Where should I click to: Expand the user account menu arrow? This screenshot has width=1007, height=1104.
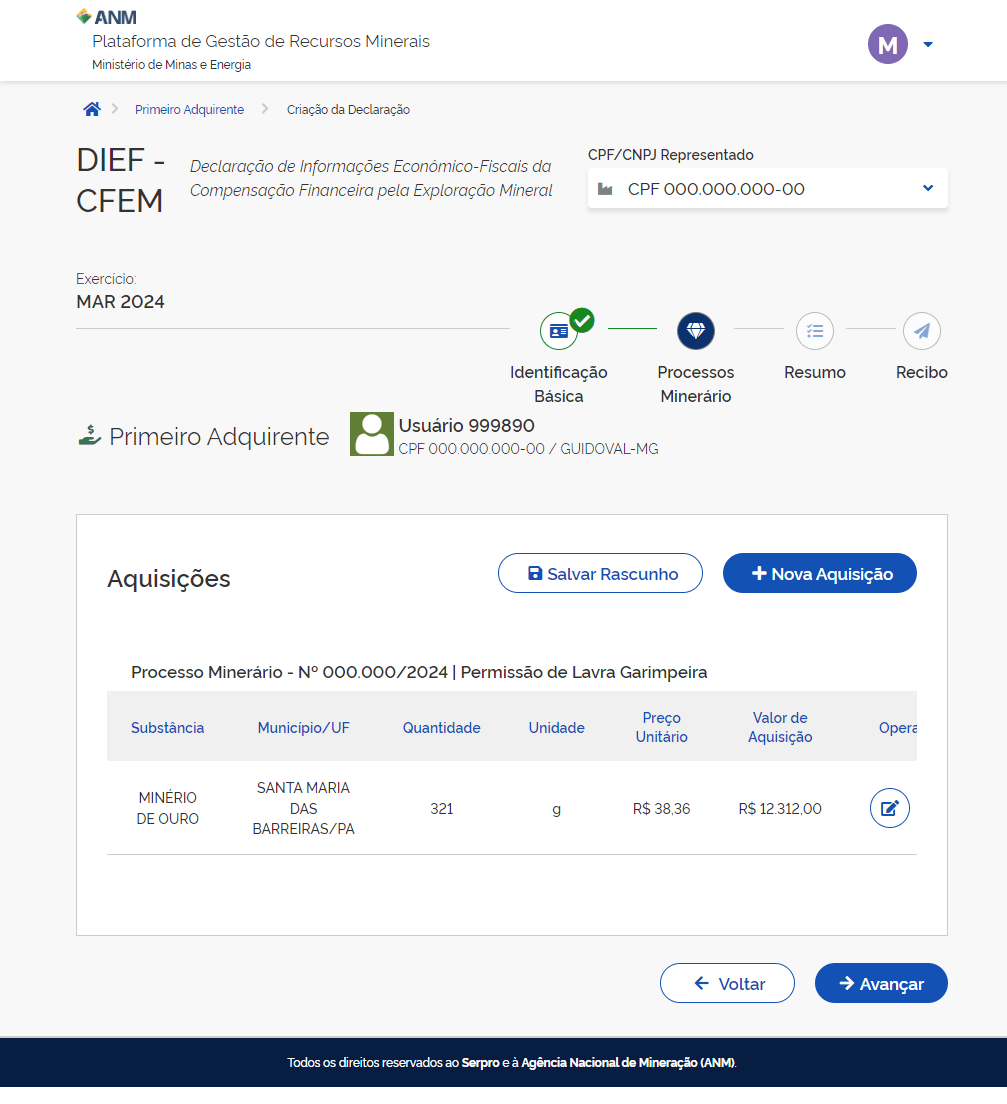928,44
